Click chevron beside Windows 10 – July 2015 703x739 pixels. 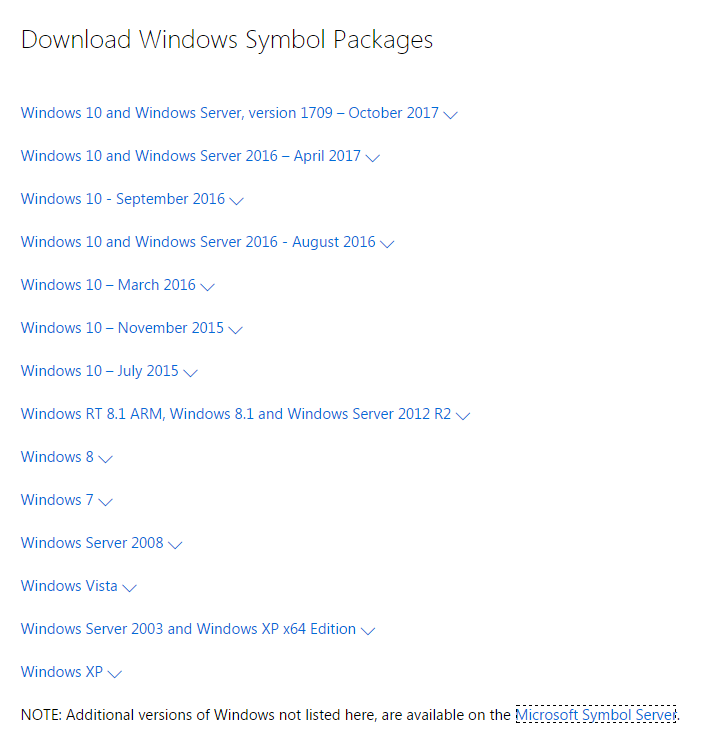[190, 373]
